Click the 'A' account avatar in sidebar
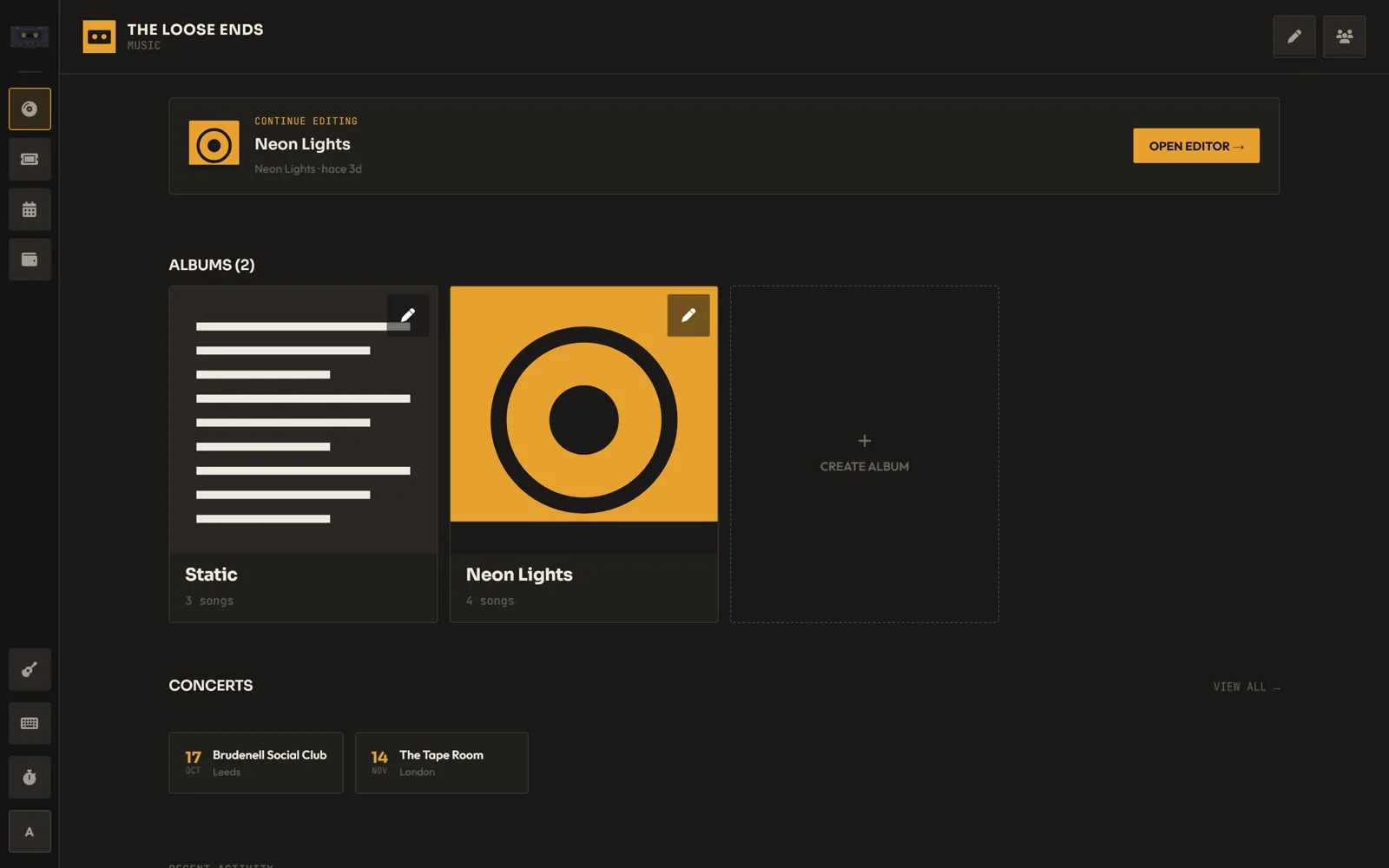 30,832
